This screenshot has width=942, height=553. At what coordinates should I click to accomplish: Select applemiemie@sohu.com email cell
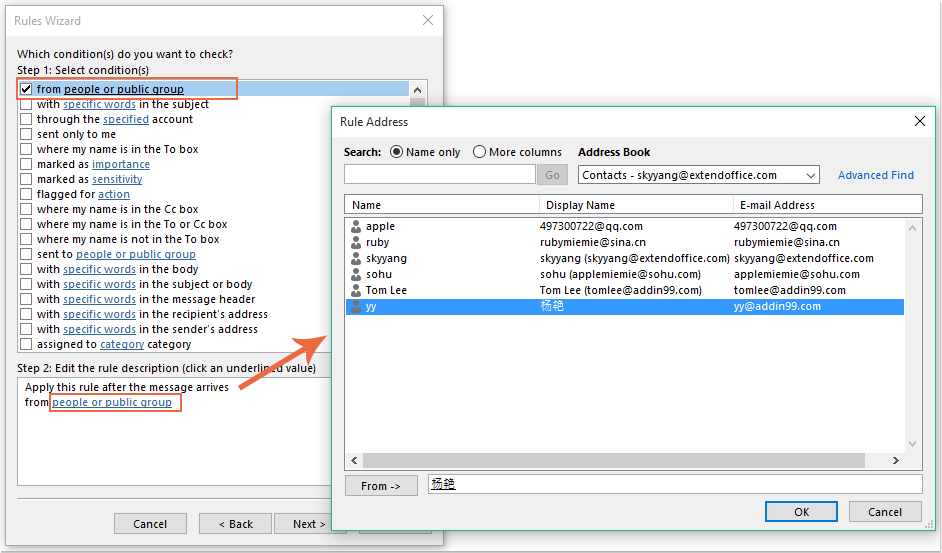pos(796,274)
